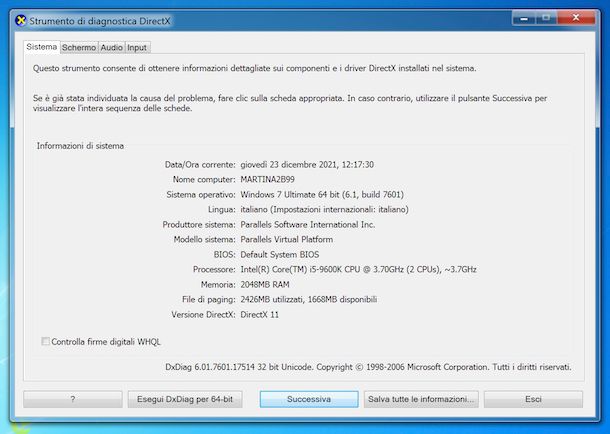Select Windows 7 Ultimate 64 bit text

pos(322,194)
